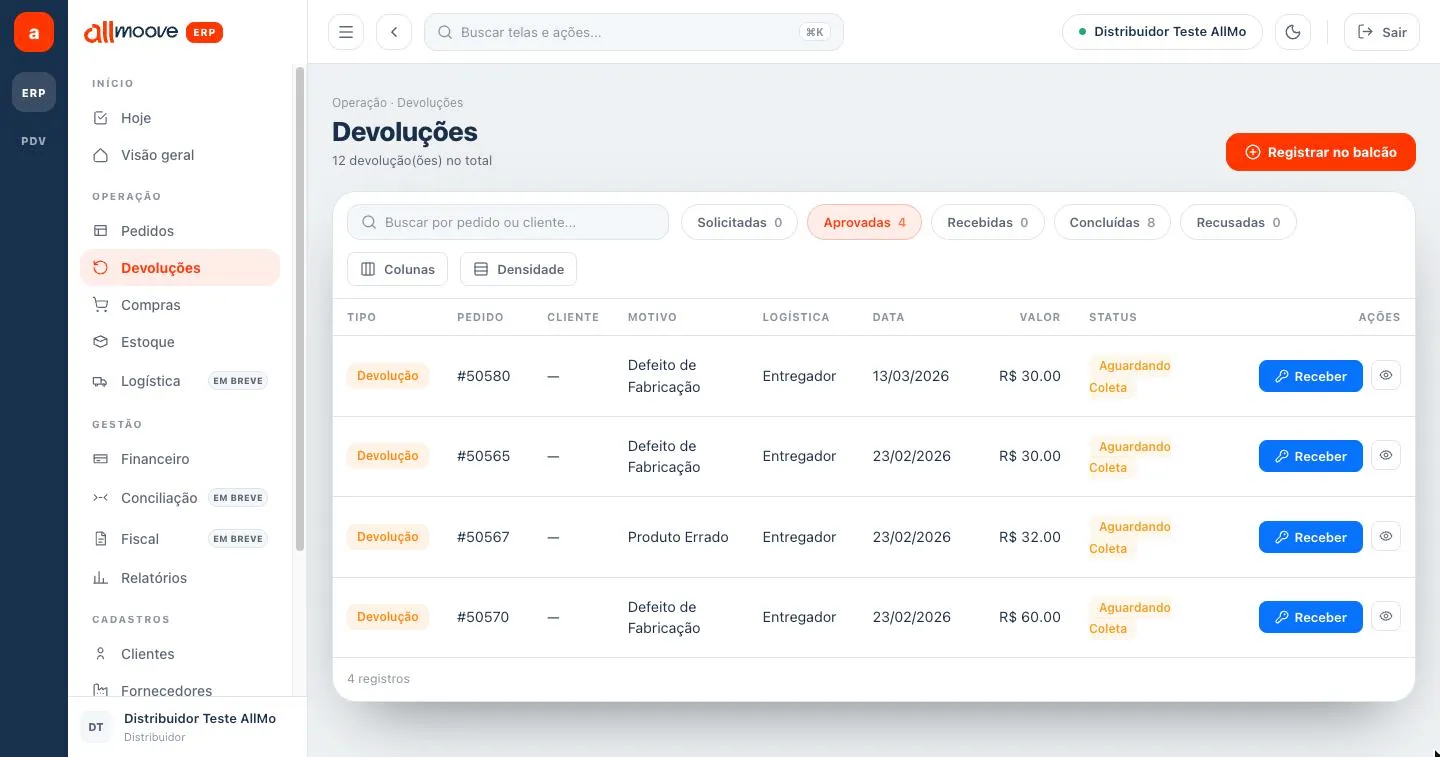Image resolution: width=1440 pixels, height=757 pixels.
Task: Select Devoluções in the sidebar
Action: (x=180, y=268)
